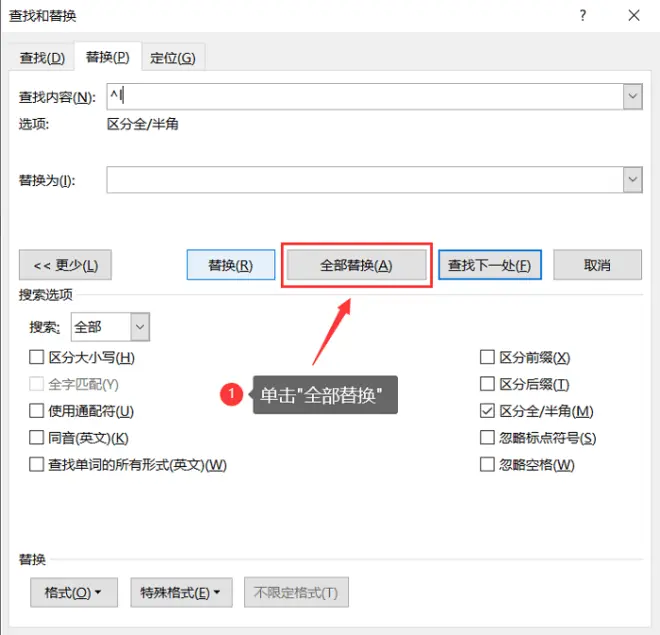Open the 搜索 direction dropdown showing 全部
660x635 pixels.
click(110, 327)
